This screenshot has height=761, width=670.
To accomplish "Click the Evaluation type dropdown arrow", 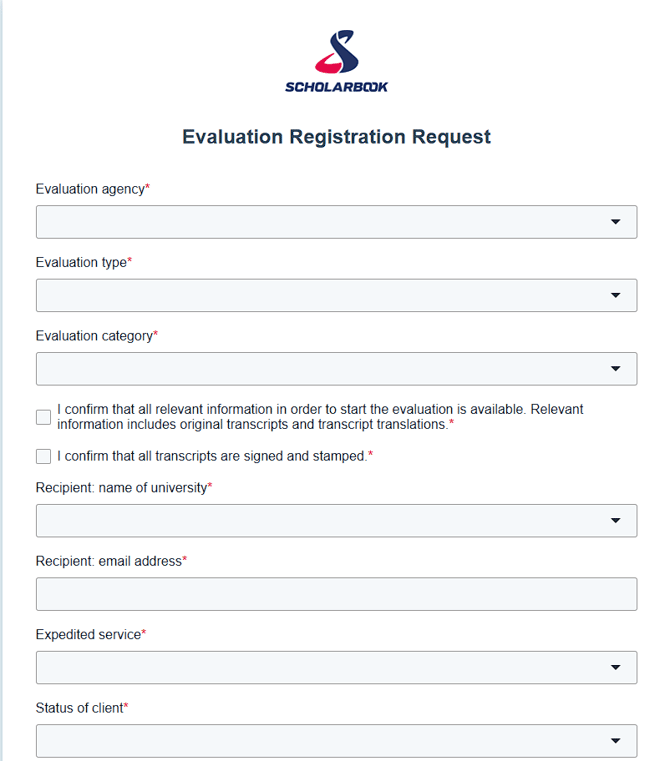I will pos(616,295).
